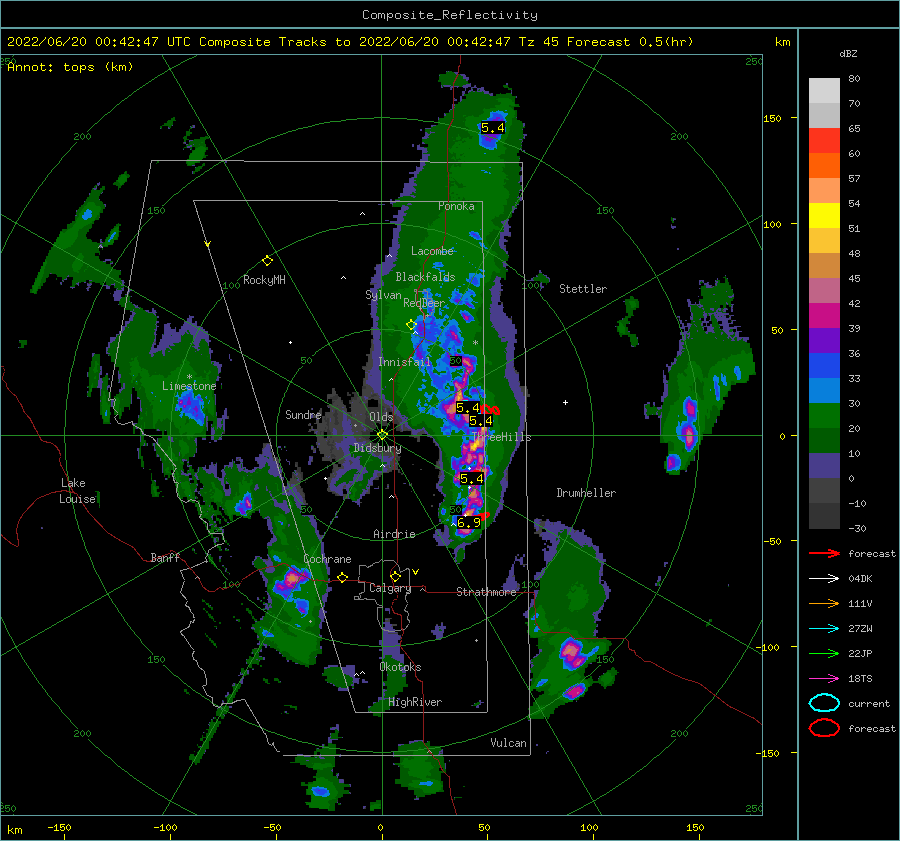Select the magenta swatch in dBZ legend
Viewport: 900px width, 841px height.
(824, 316)
